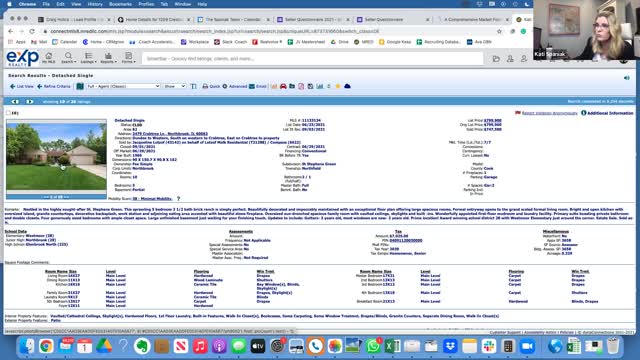Click the browser address bar
This screenshot has height=360, width=640.
269,31
